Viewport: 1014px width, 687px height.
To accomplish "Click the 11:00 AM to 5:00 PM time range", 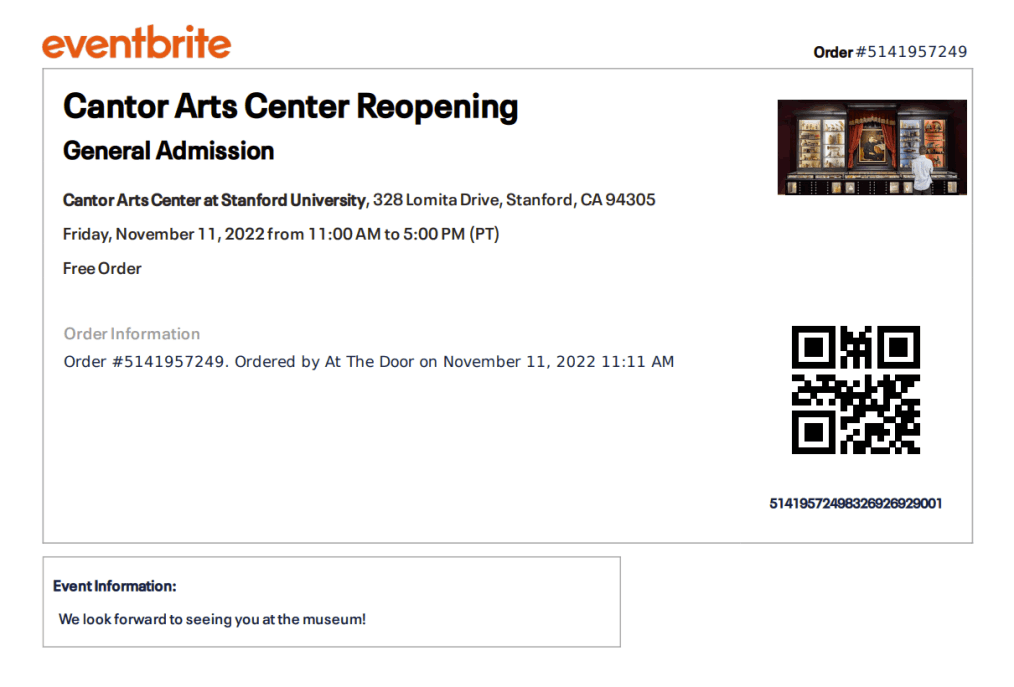I will click(386, 234).
